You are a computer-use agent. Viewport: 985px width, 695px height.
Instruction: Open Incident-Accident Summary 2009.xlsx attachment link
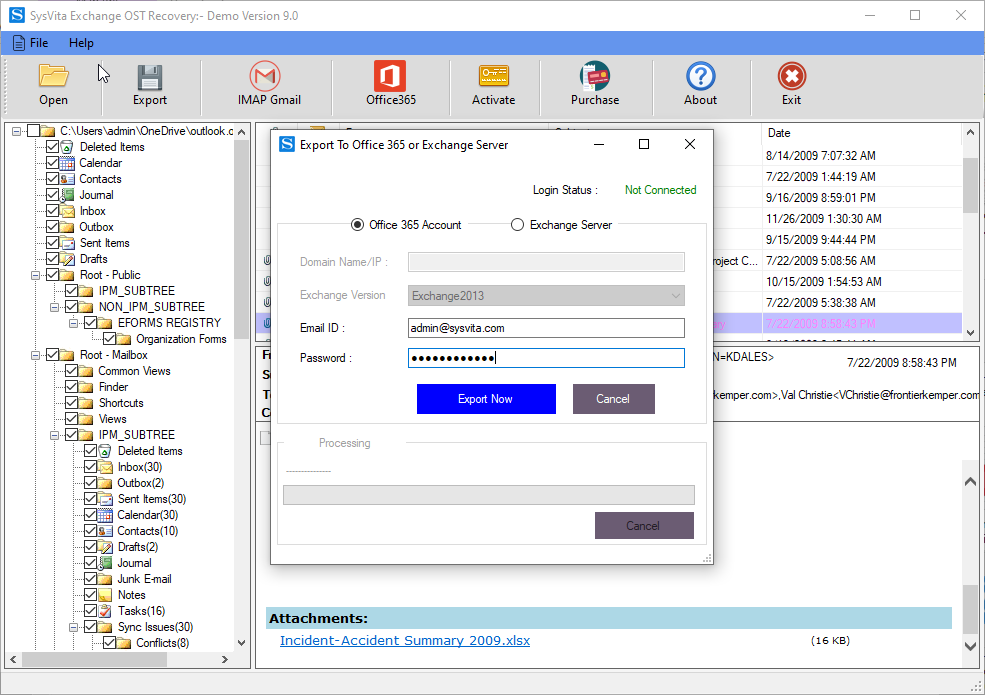pos(405,640)
